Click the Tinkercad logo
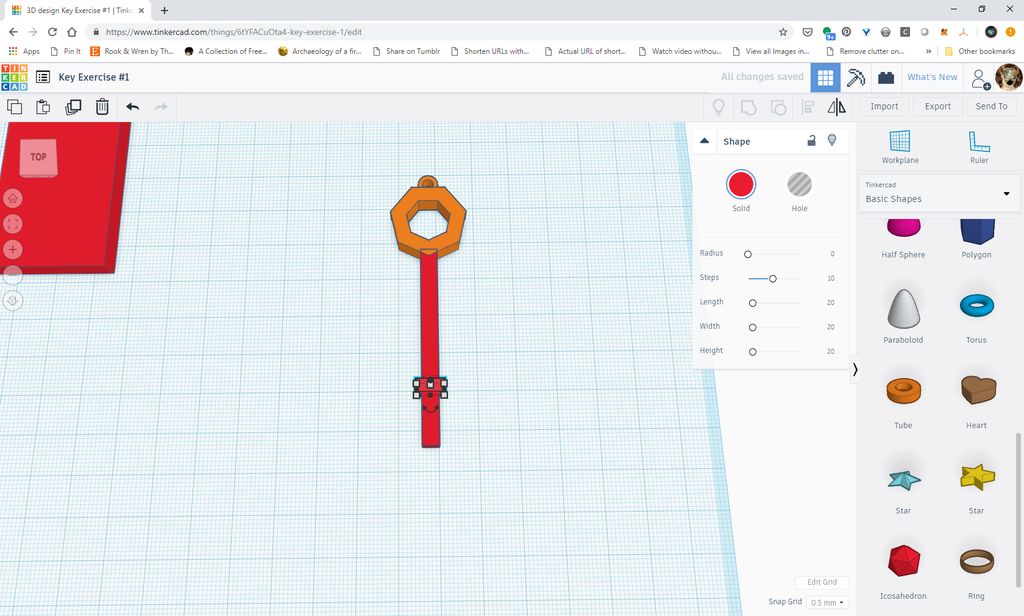Image resolution: width=1024 pixels, height=616 pixels. click(x=14, y=77)
